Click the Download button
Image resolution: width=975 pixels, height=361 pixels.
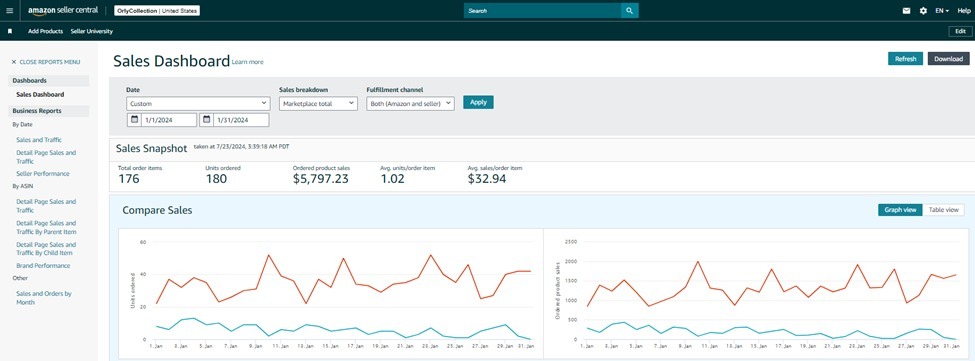[948, 59]
